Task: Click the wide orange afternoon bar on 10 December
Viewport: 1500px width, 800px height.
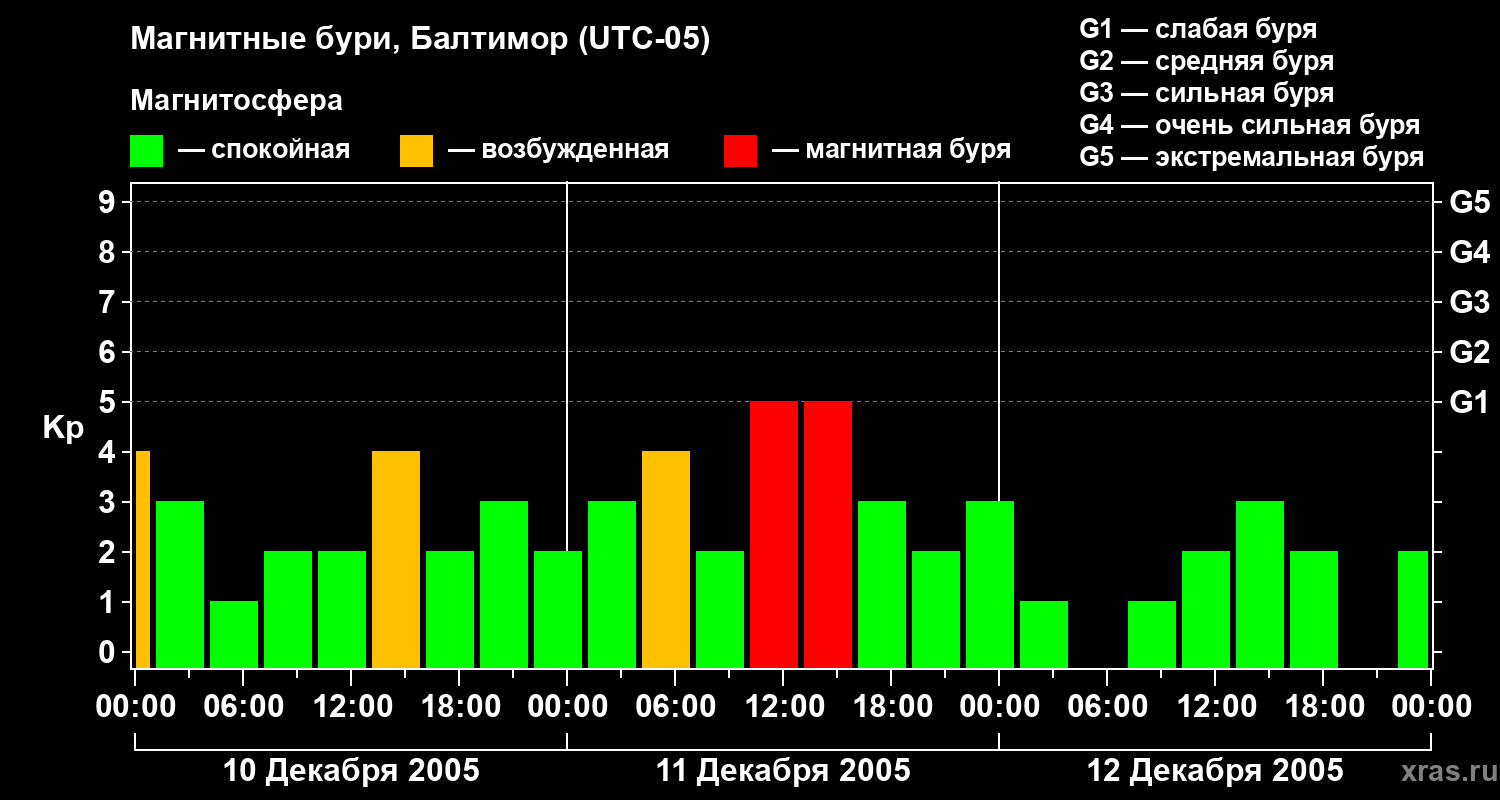Action: click(x=396, y=559)
